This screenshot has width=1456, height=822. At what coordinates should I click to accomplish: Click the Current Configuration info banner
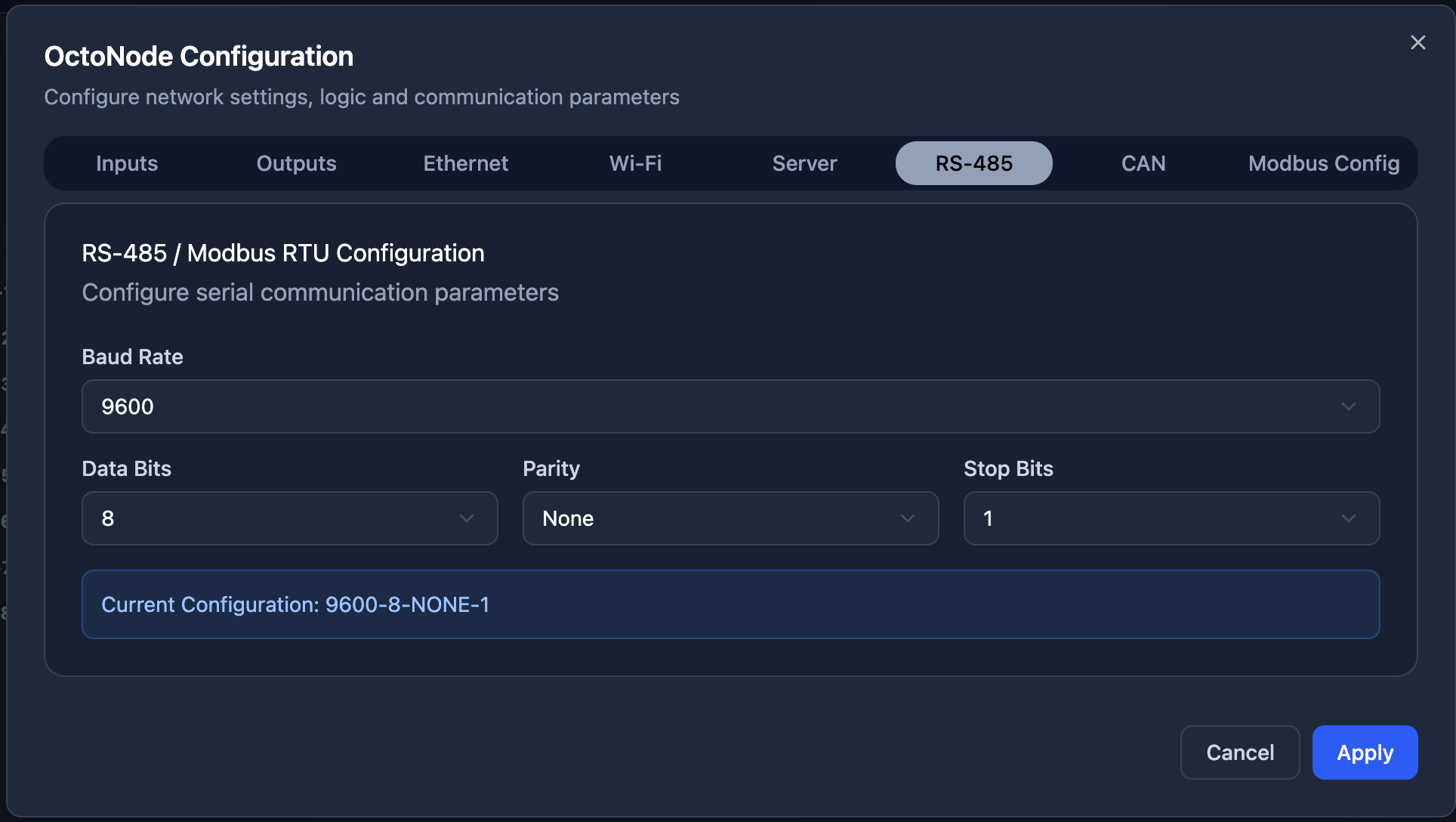click(x=730, y=604)
